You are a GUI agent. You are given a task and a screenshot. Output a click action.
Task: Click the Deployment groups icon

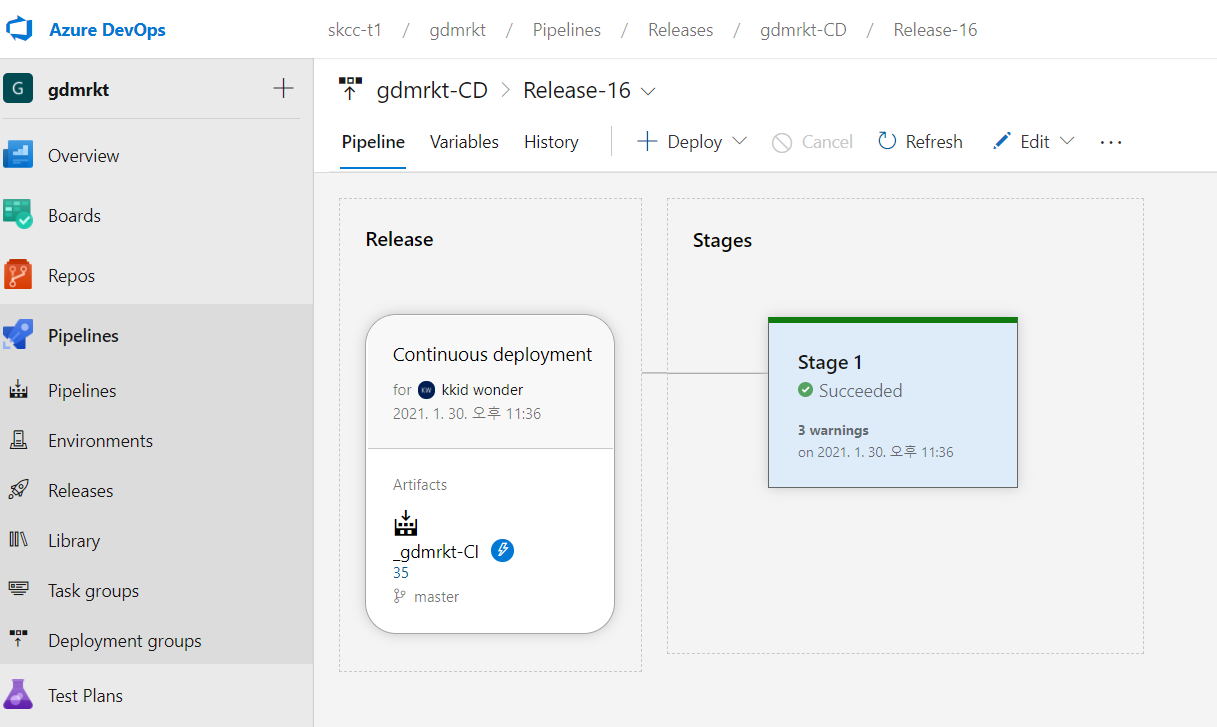tap(18, 640)
